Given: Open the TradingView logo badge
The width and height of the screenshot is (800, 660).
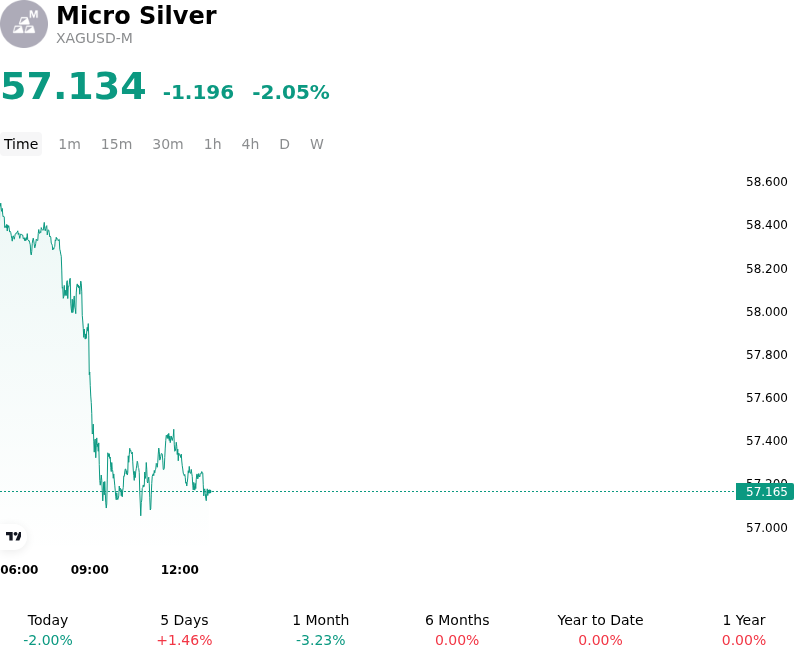Looking at the screenshot, I should coord(13,536).
